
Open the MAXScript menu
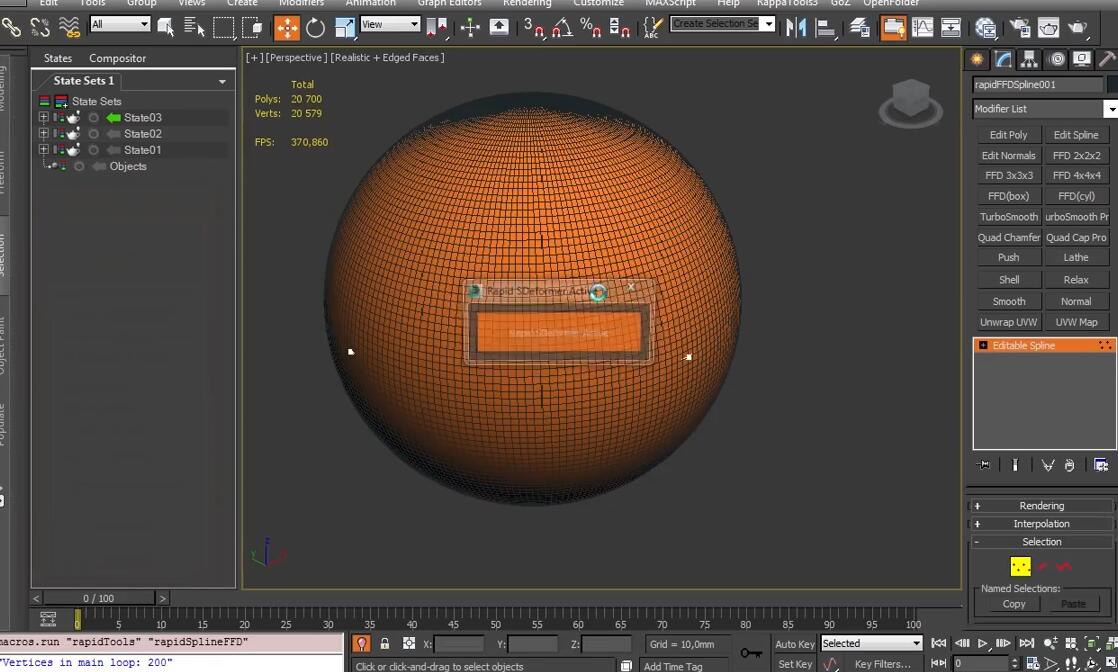click(x=670, y=3)
